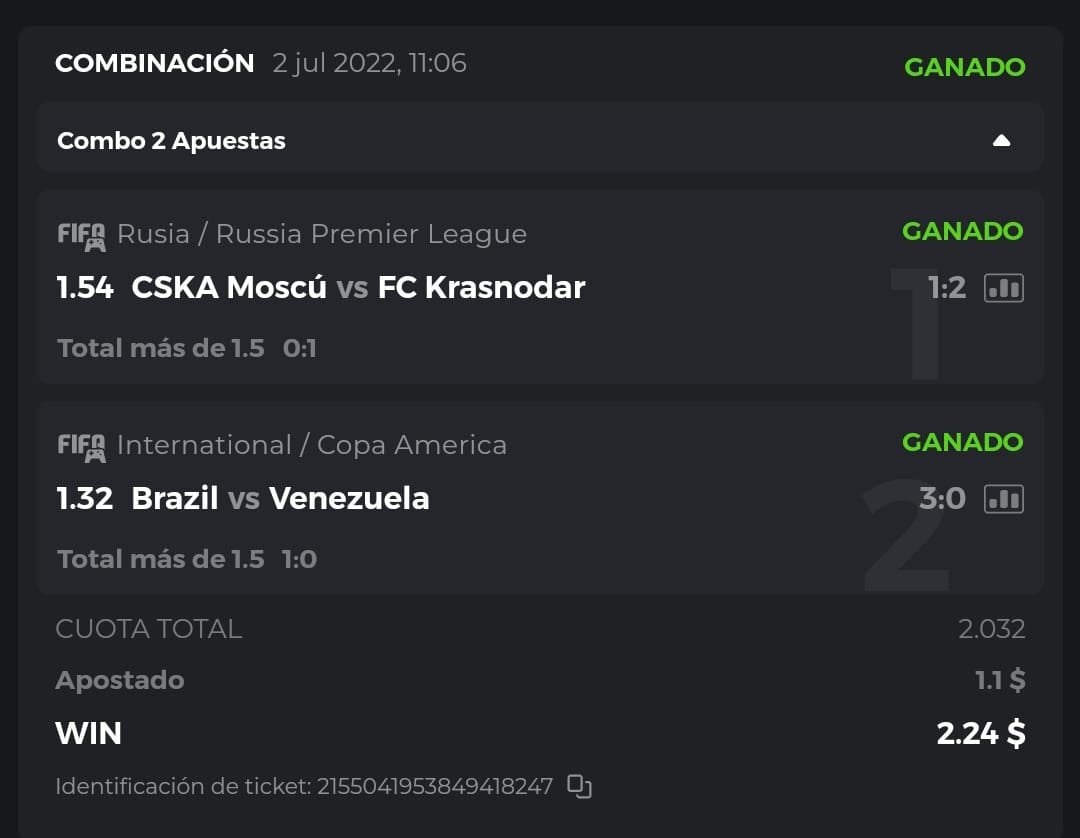Click the FIFA icon beside Copa America
The image size is (1080, 838).
point(81,446)
